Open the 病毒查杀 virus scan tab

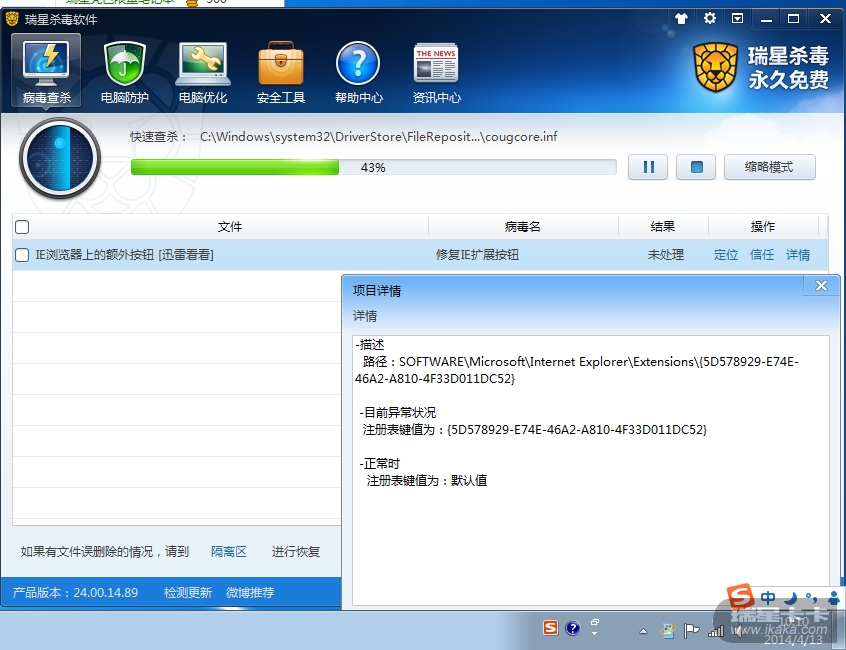click(46, 70)
